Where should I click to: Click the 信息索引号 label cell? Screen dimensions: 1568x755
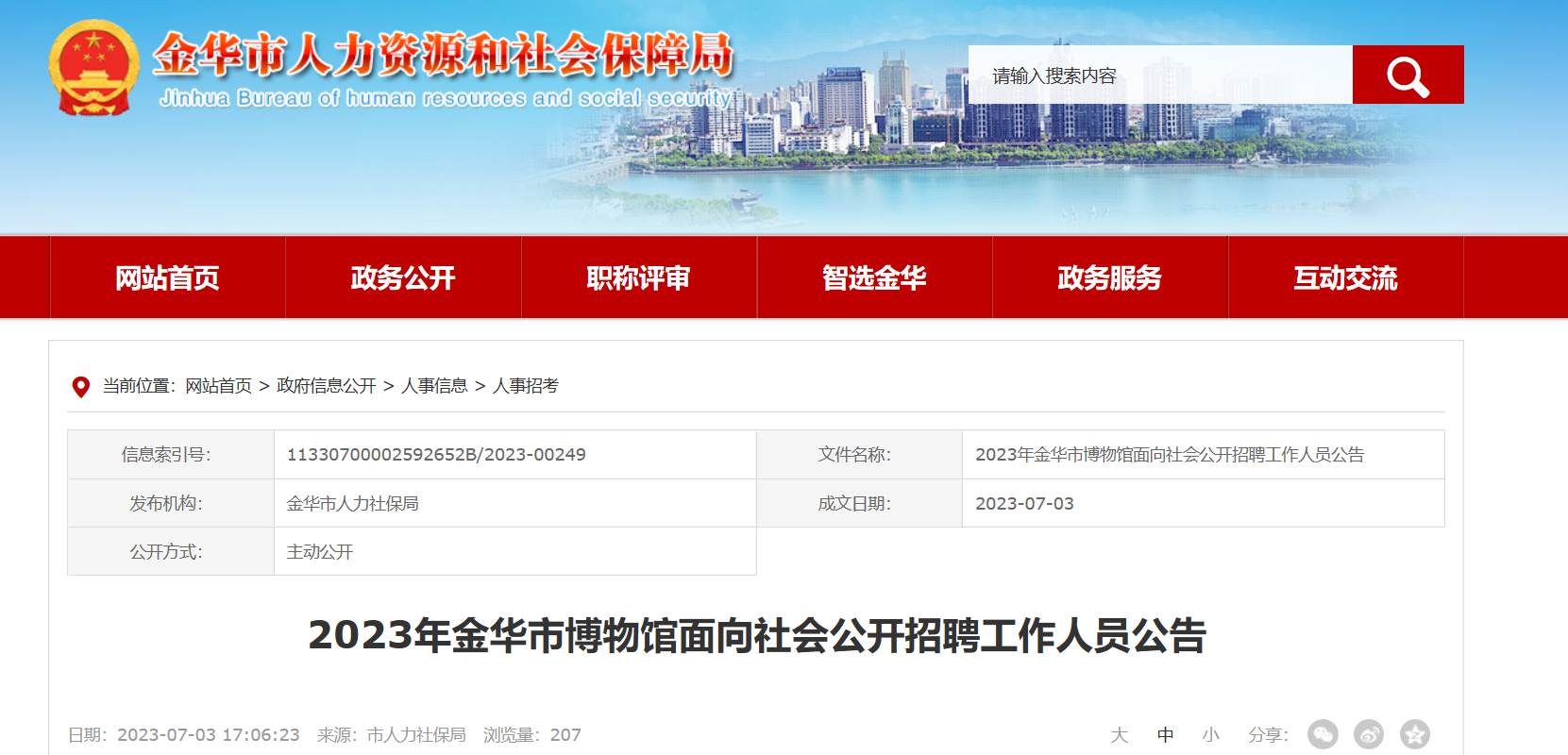click(x=171, y=455)
